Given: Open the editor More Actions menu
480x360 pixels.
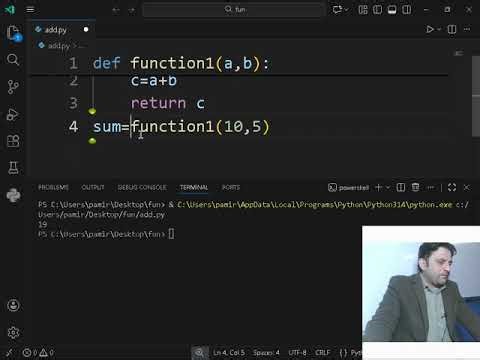Looking at the screenshot, I should [467, 29].
